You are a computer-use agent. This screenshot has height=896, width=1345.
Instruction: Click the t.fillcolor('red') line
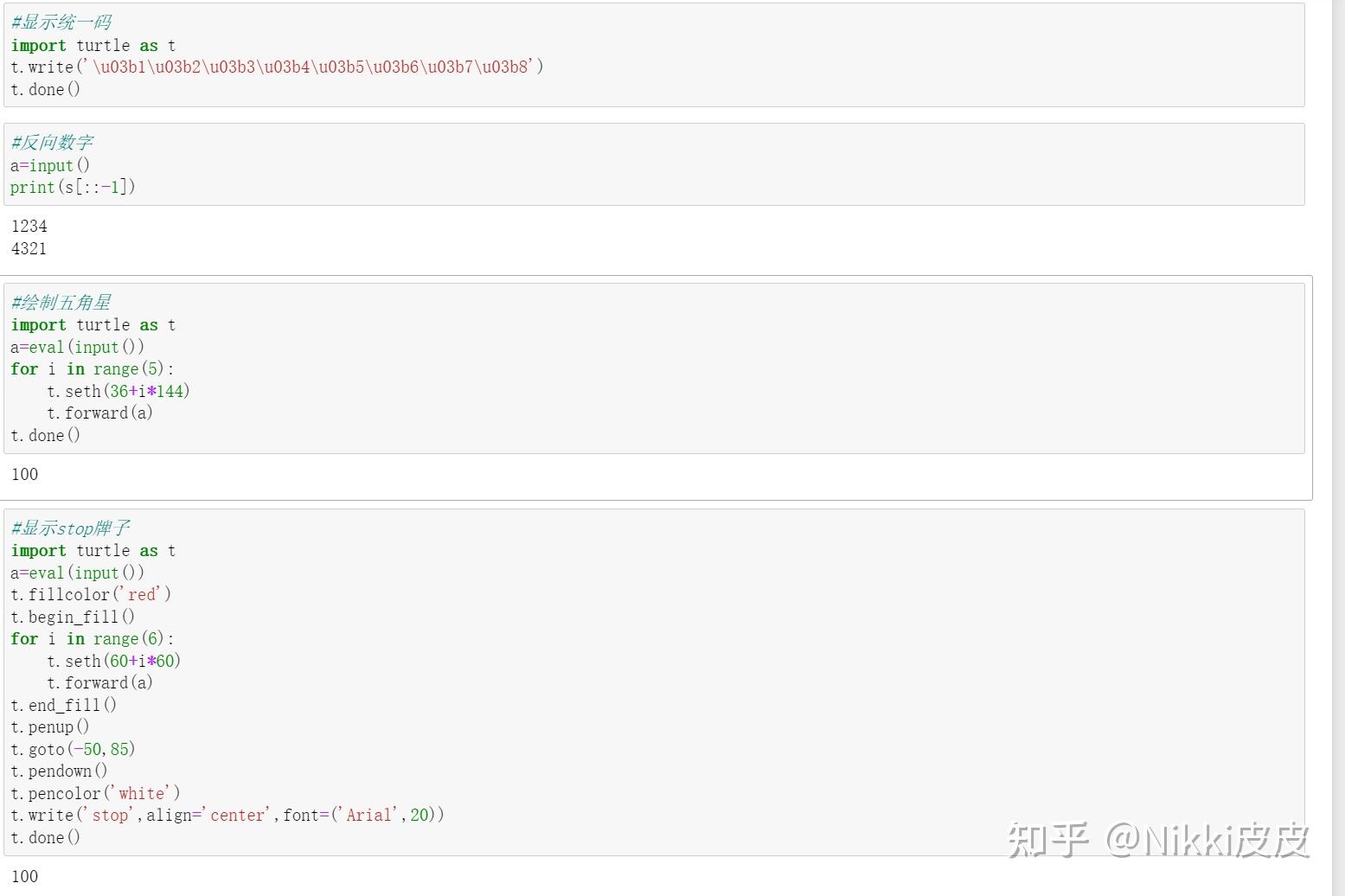point(91,595)
